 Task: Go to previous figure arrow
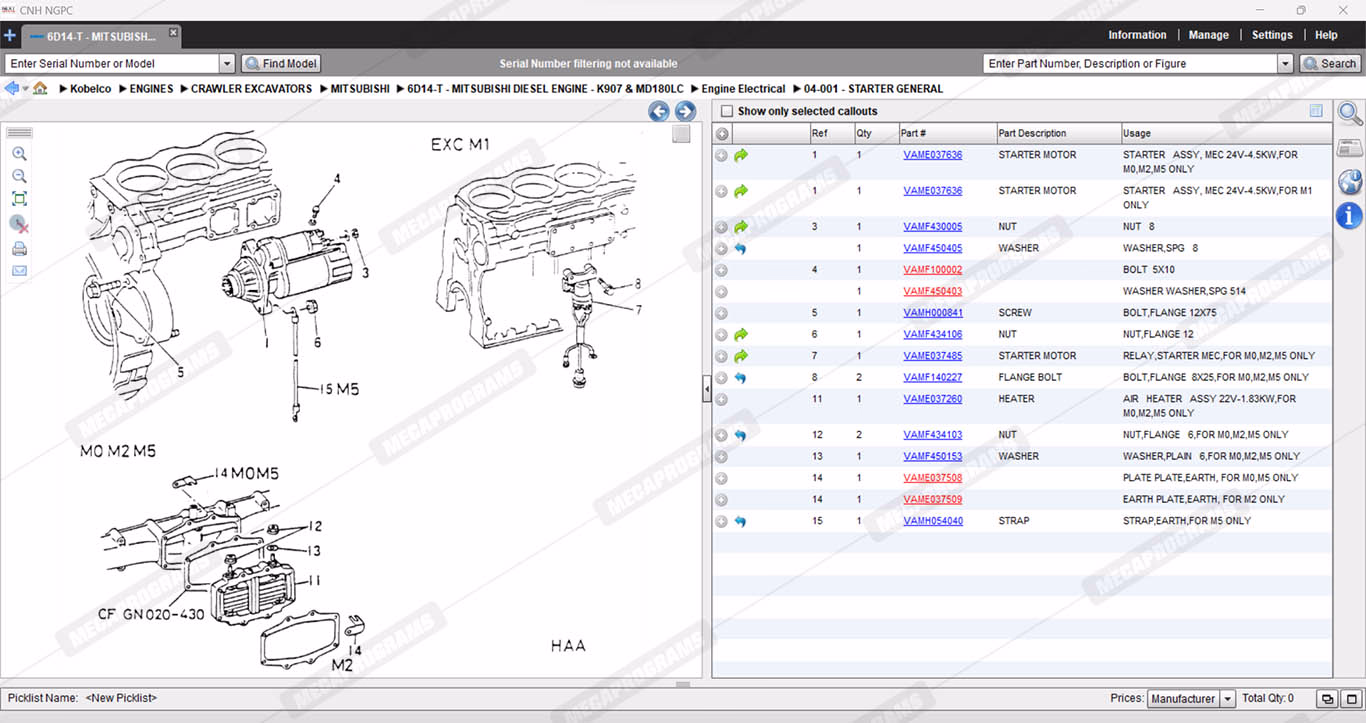click(658, 111)
